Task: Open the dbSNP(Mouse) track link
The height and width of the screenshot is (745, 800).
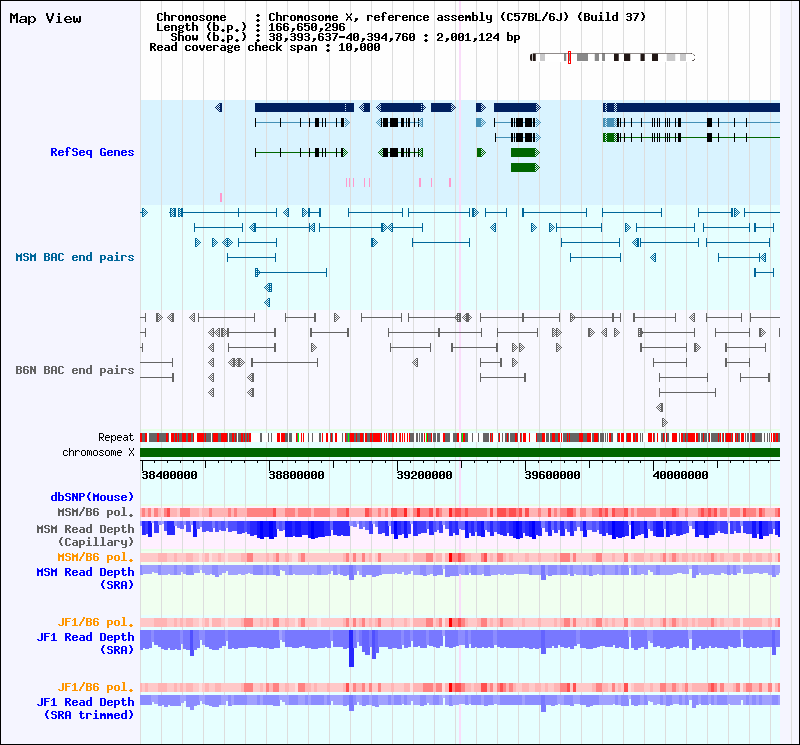Action: [92, 497]
